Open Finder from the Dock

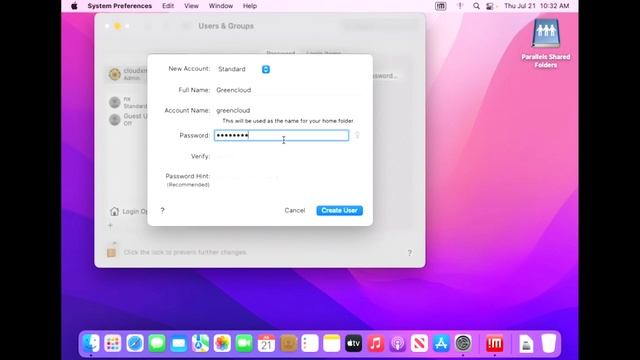pos(91,343)
